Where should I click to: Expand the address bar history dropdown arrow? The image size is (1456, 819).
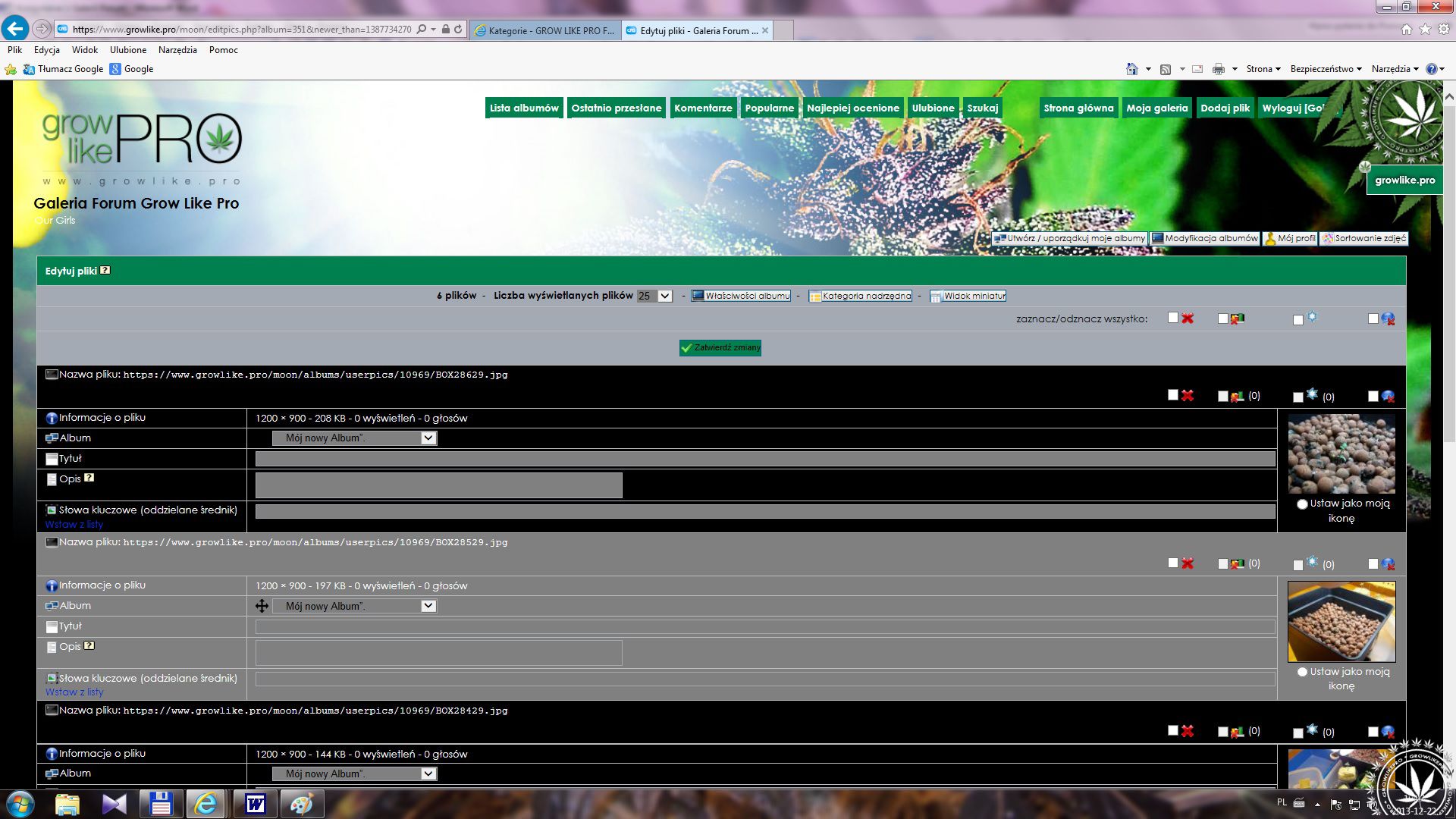[434, 30]
